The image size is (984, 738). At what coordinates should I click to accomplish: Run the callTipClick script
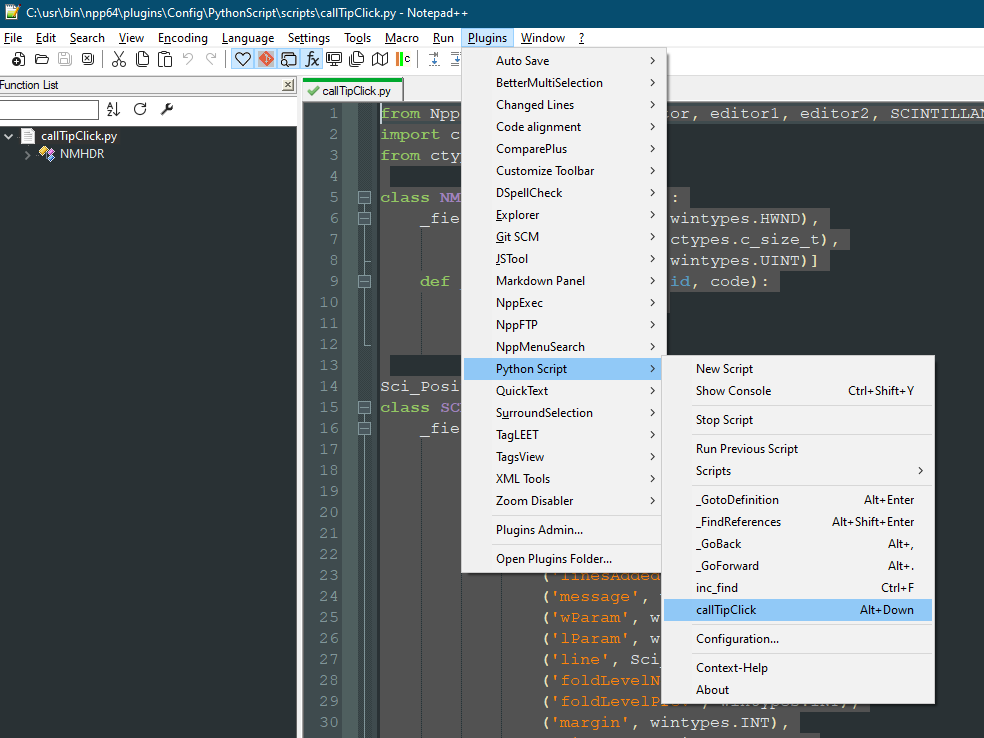798,610
